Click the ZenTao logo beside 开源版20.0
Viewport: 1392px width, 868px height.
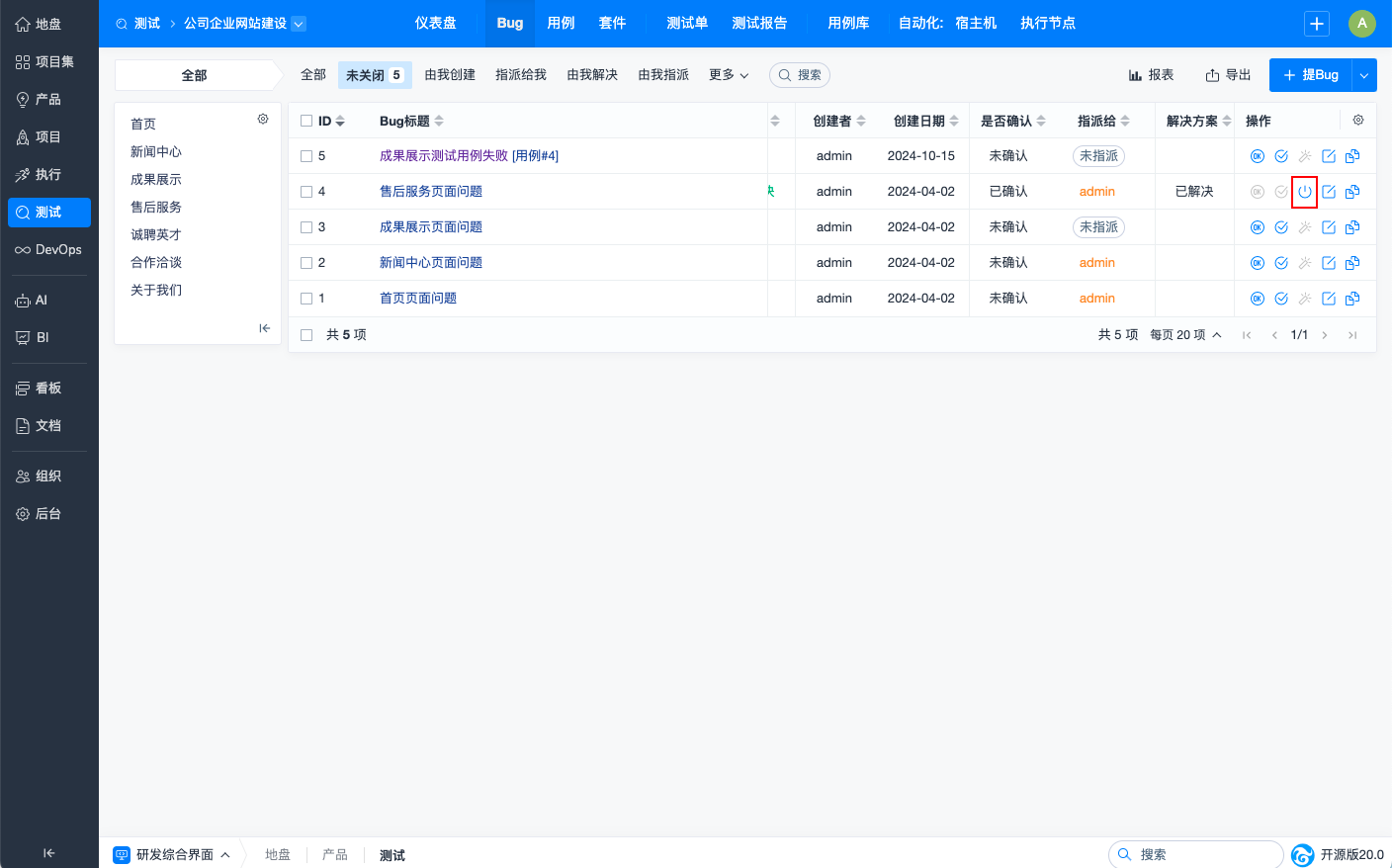pos(1303,855)
